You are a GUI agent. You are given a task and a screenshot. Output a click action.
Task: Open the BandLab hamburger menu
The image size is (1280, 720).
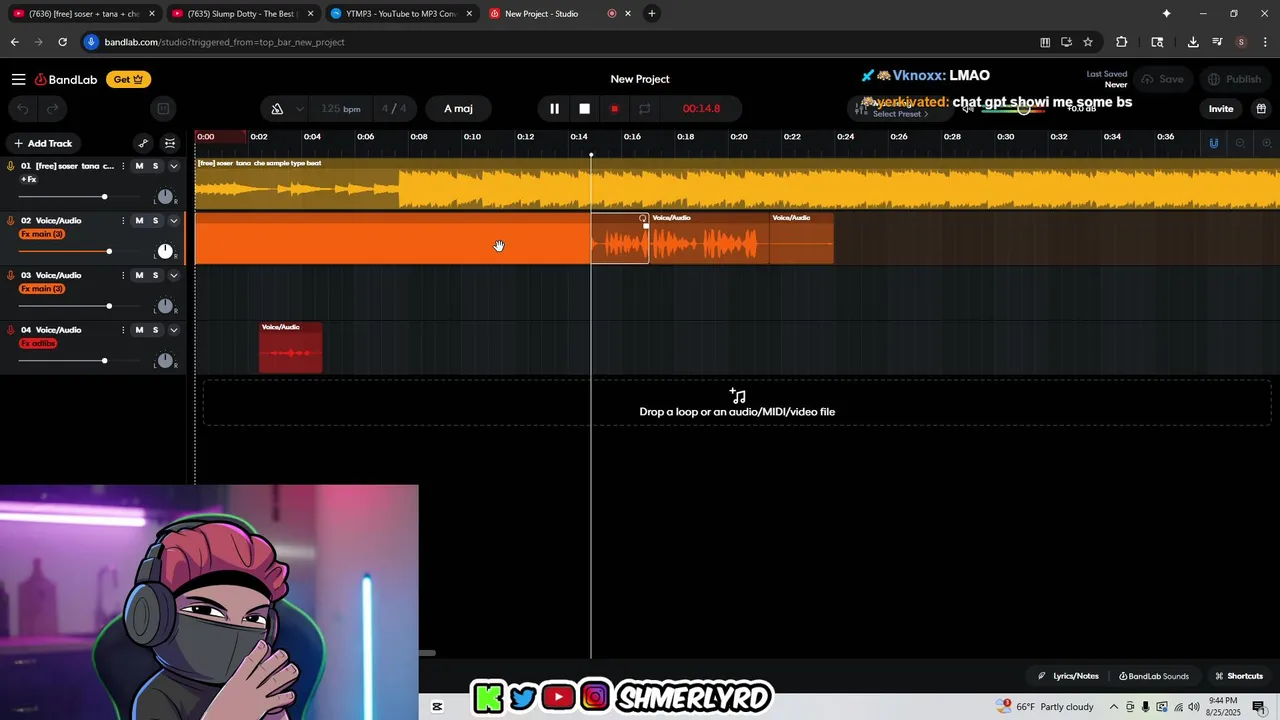pyautogui.click(x=18, y=79)
